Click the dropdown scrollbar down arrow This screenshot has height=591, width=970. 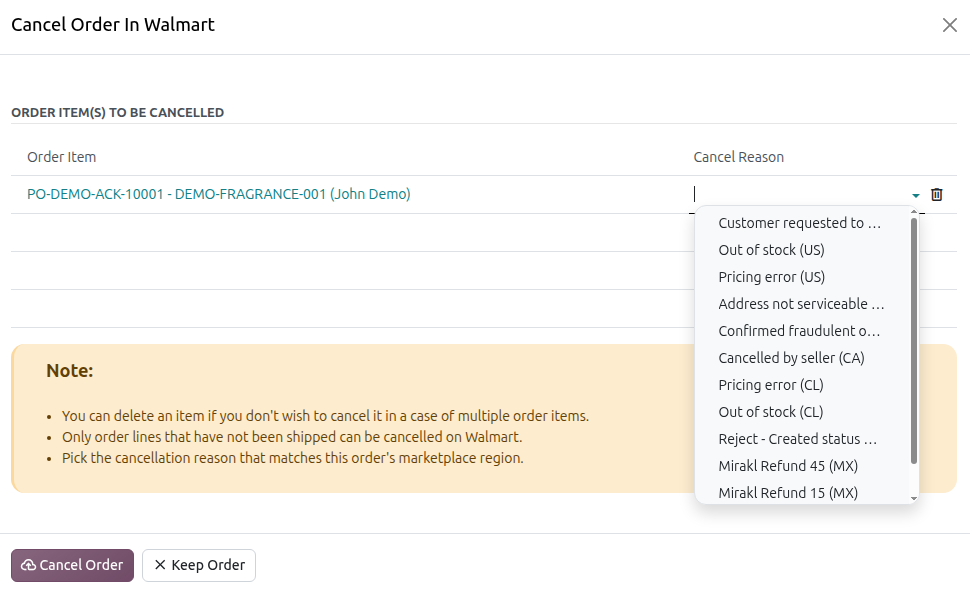coord(914,499)
